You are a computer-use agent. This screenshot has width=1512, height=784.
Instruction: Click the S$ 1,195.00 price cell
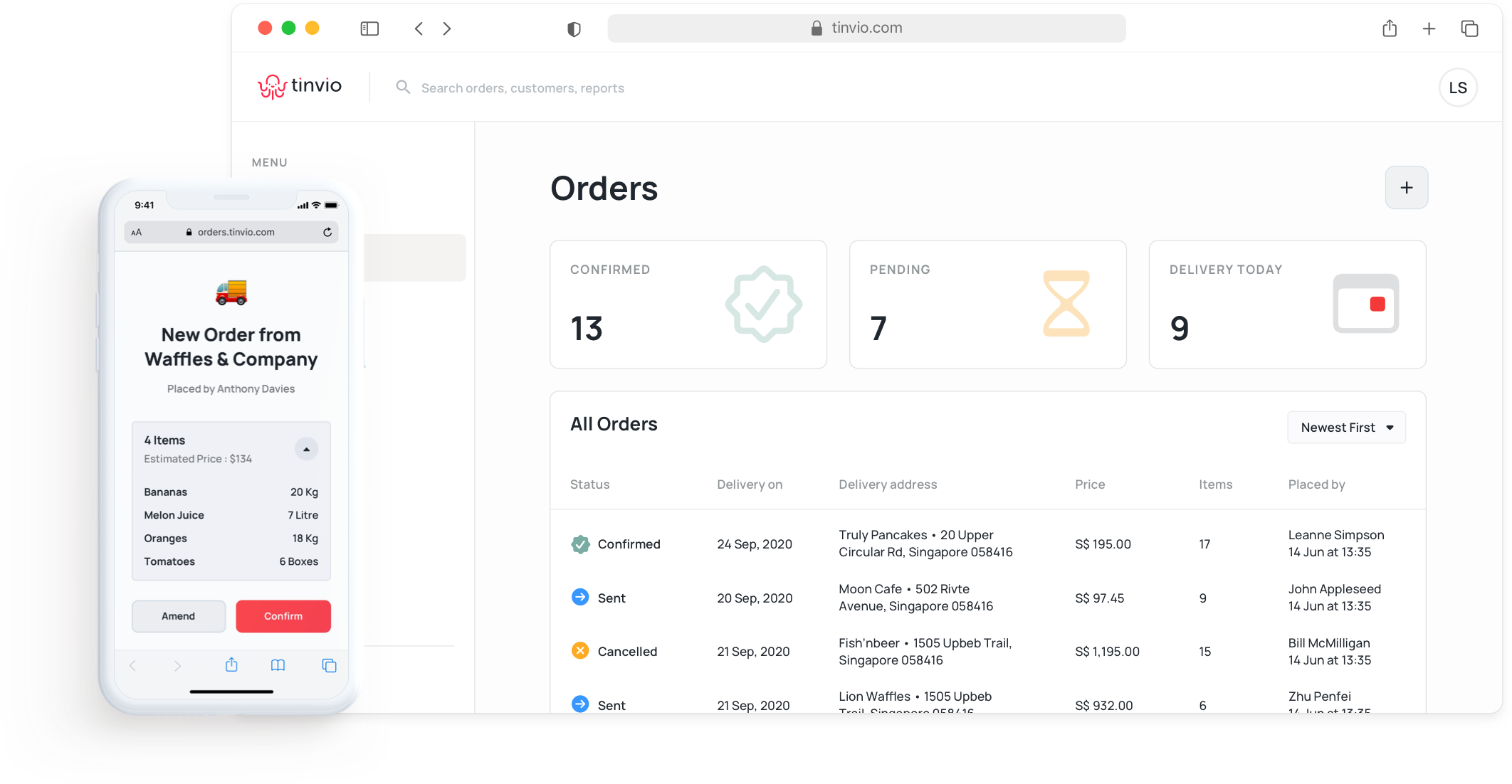tap(1107, 652)
